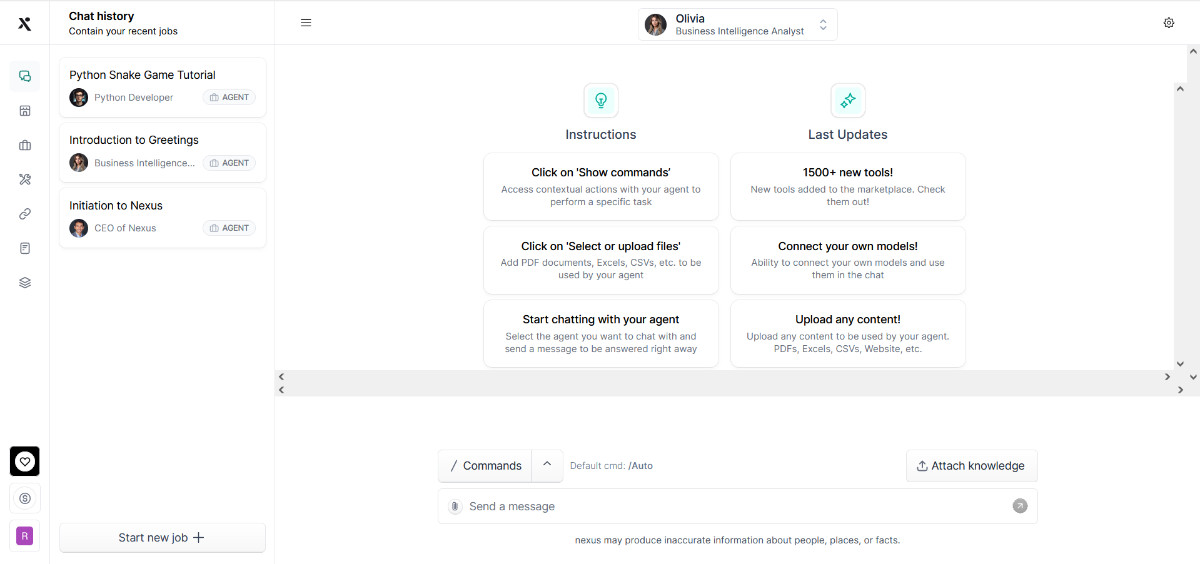Open the Connect your own models card
Viewport: 1200px width, 564px height.
(x=848, y=260)
